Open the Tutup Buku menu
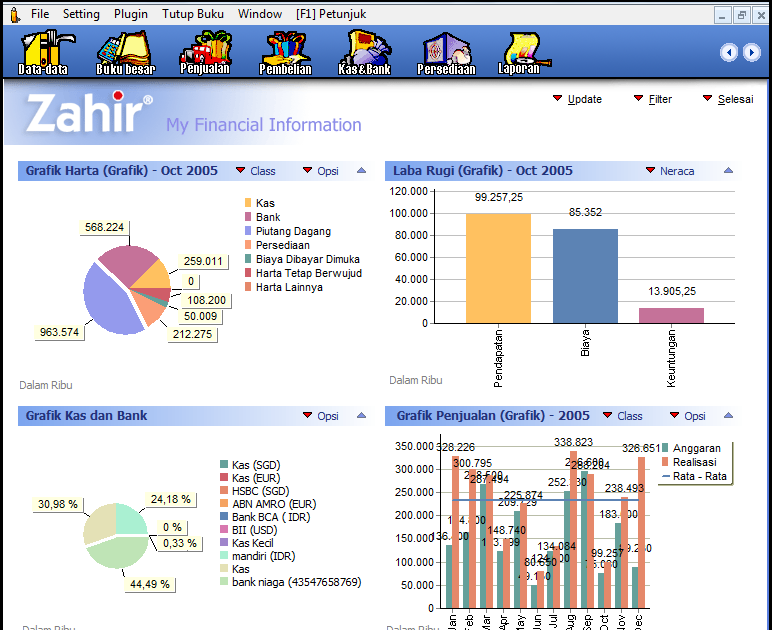The height and width of the screenshot is (630, 772). tap(193, 14)
